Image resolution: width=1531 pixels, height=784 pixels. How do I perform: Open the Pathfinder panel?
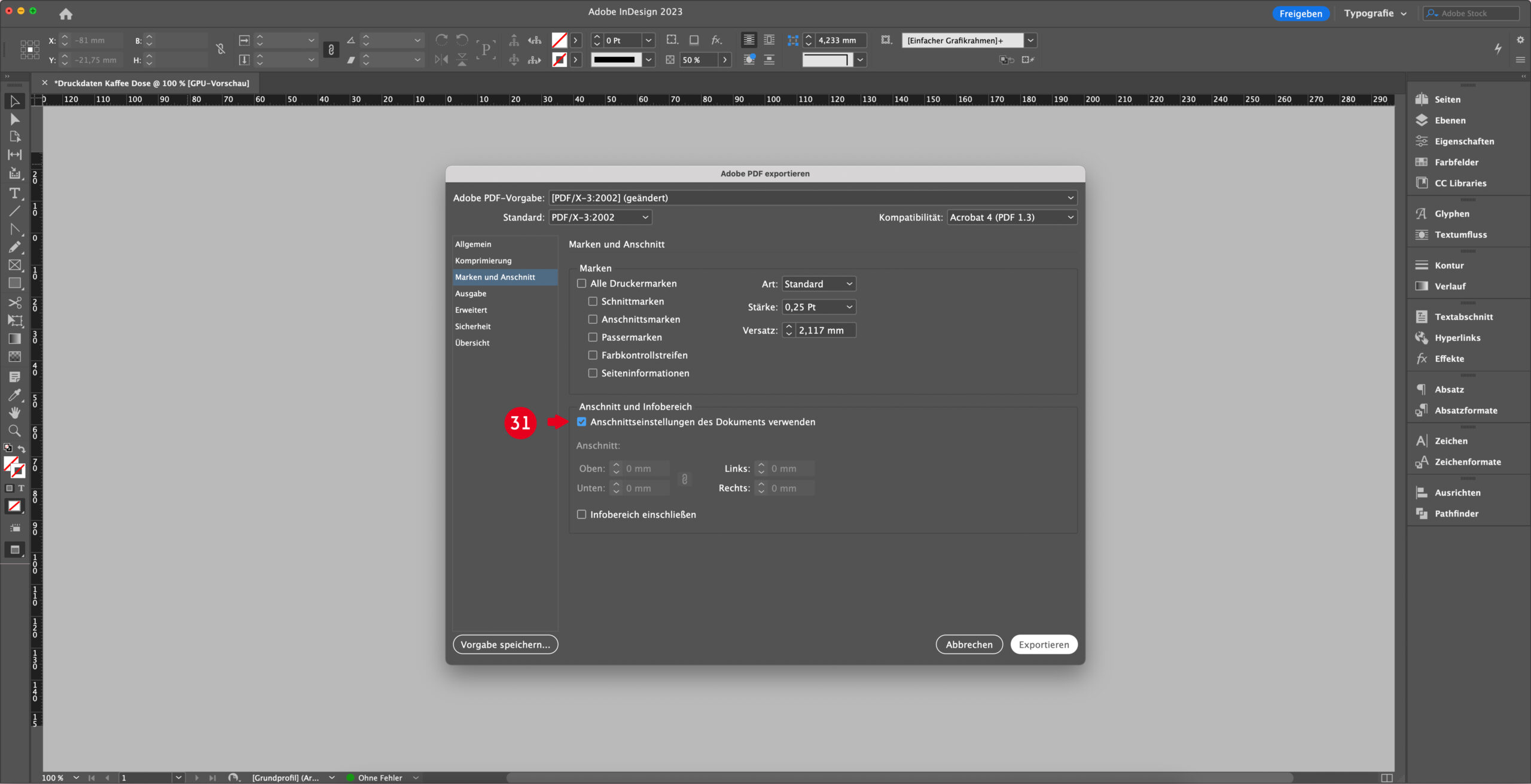click(x=1456, y=513)
